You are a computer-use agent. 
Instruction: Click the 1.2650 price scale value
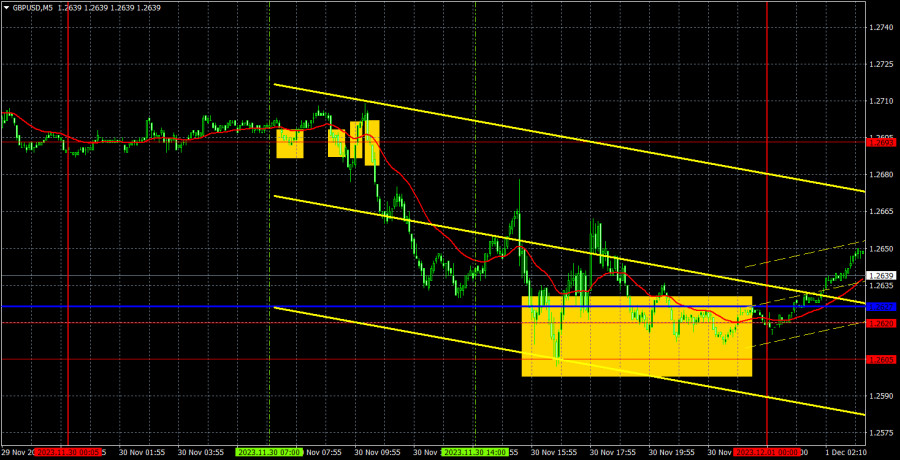click(x=883, y=249)
